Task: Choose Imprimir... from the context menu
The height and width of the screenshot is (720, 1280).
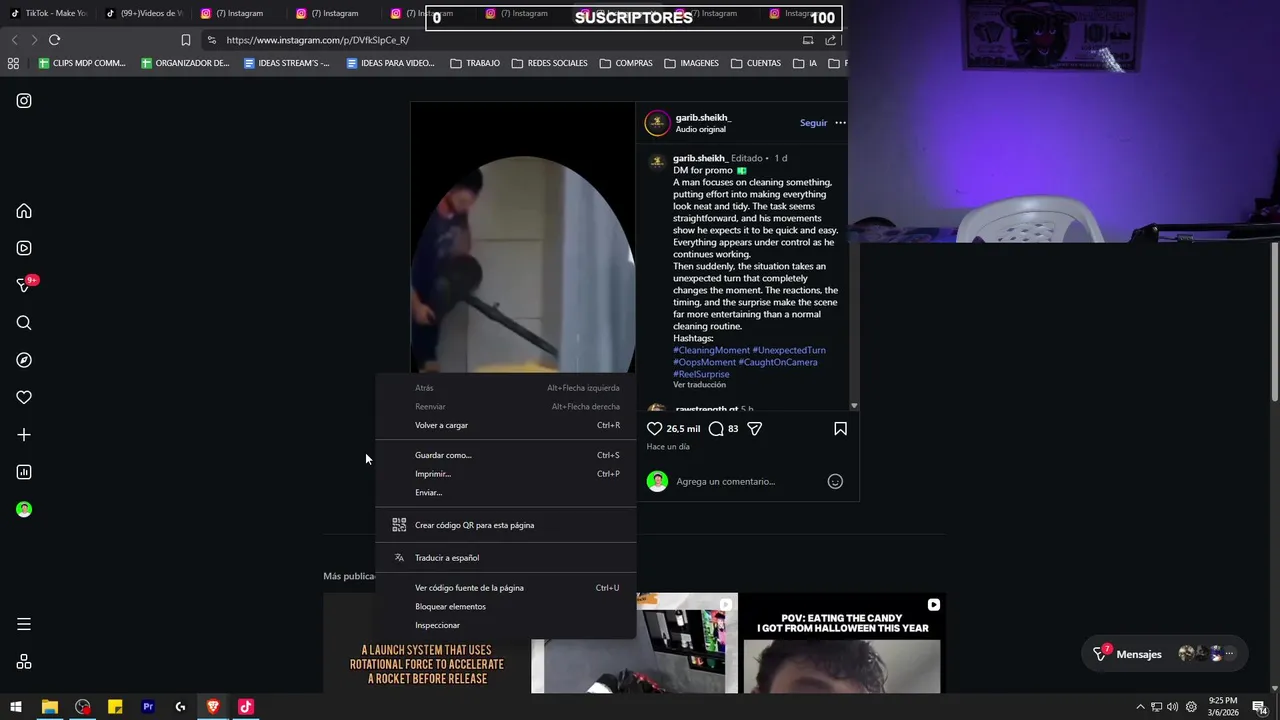Action: coord(505,474)
